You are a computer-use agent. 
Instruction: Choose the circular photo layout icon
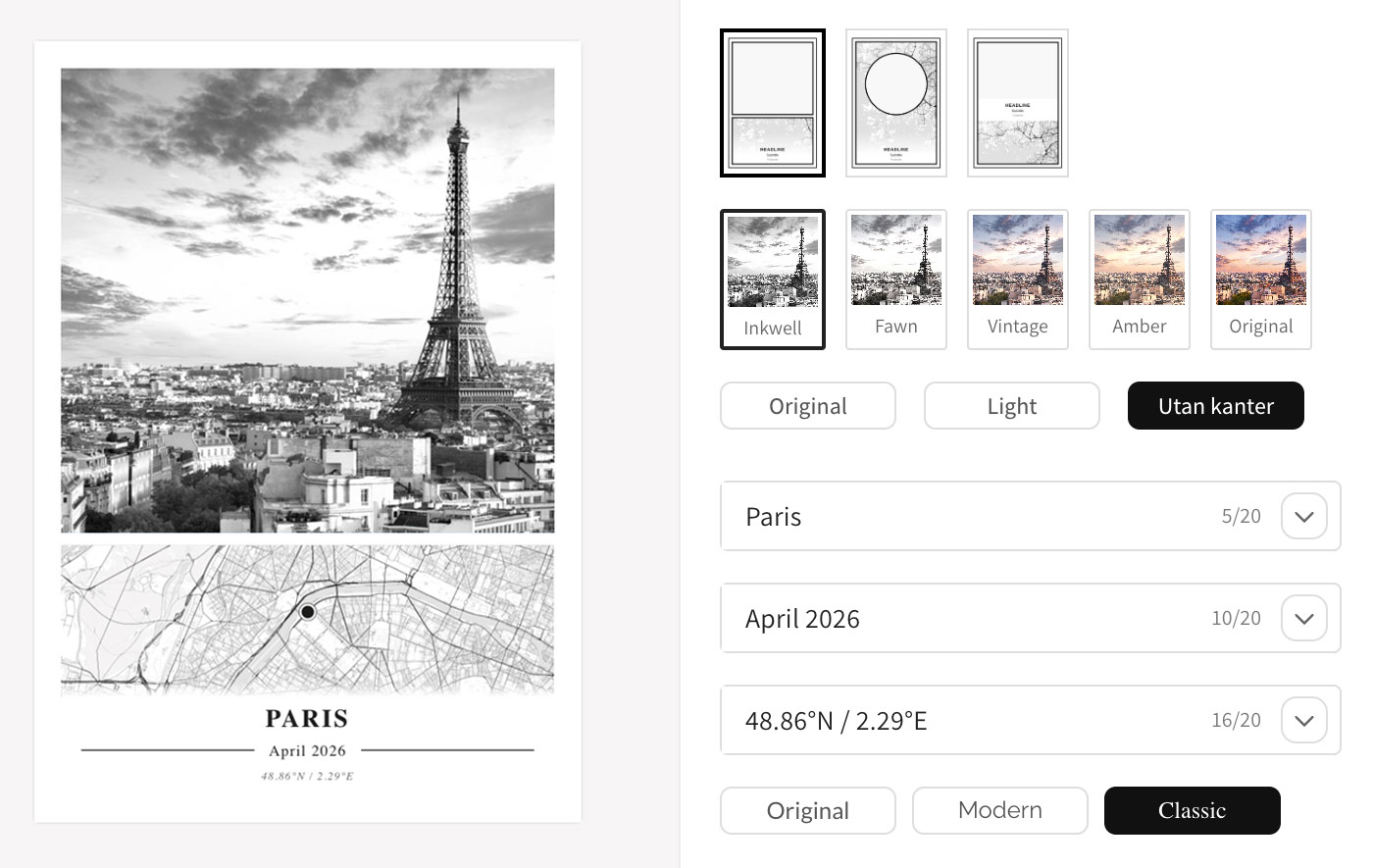tap(895, 103)
